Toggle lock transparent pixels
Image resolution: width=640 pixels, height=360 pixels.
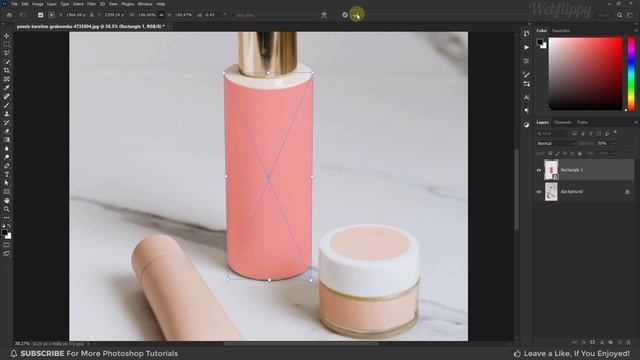550,153
